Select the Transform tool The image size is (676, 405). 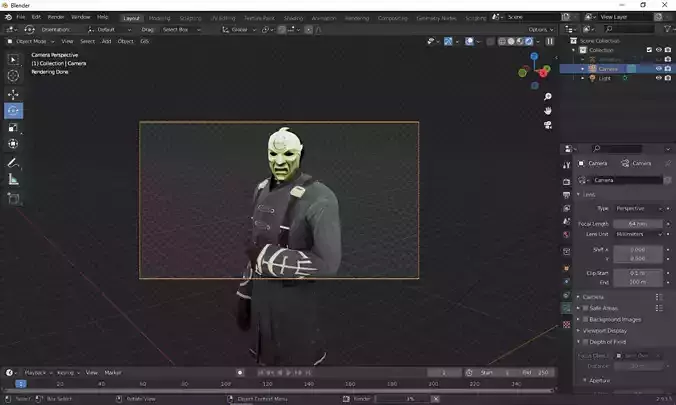coord(13,144)
